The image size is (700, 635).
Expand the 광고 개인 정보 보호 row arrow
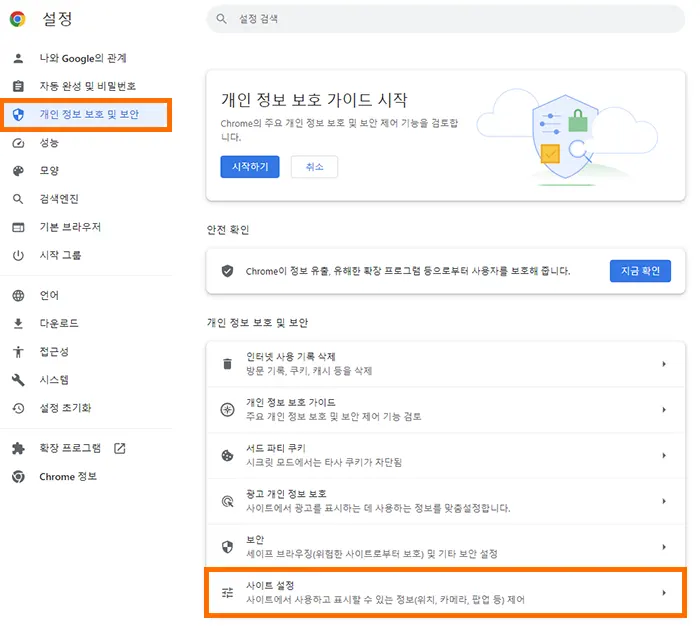(x=664, y=501)
